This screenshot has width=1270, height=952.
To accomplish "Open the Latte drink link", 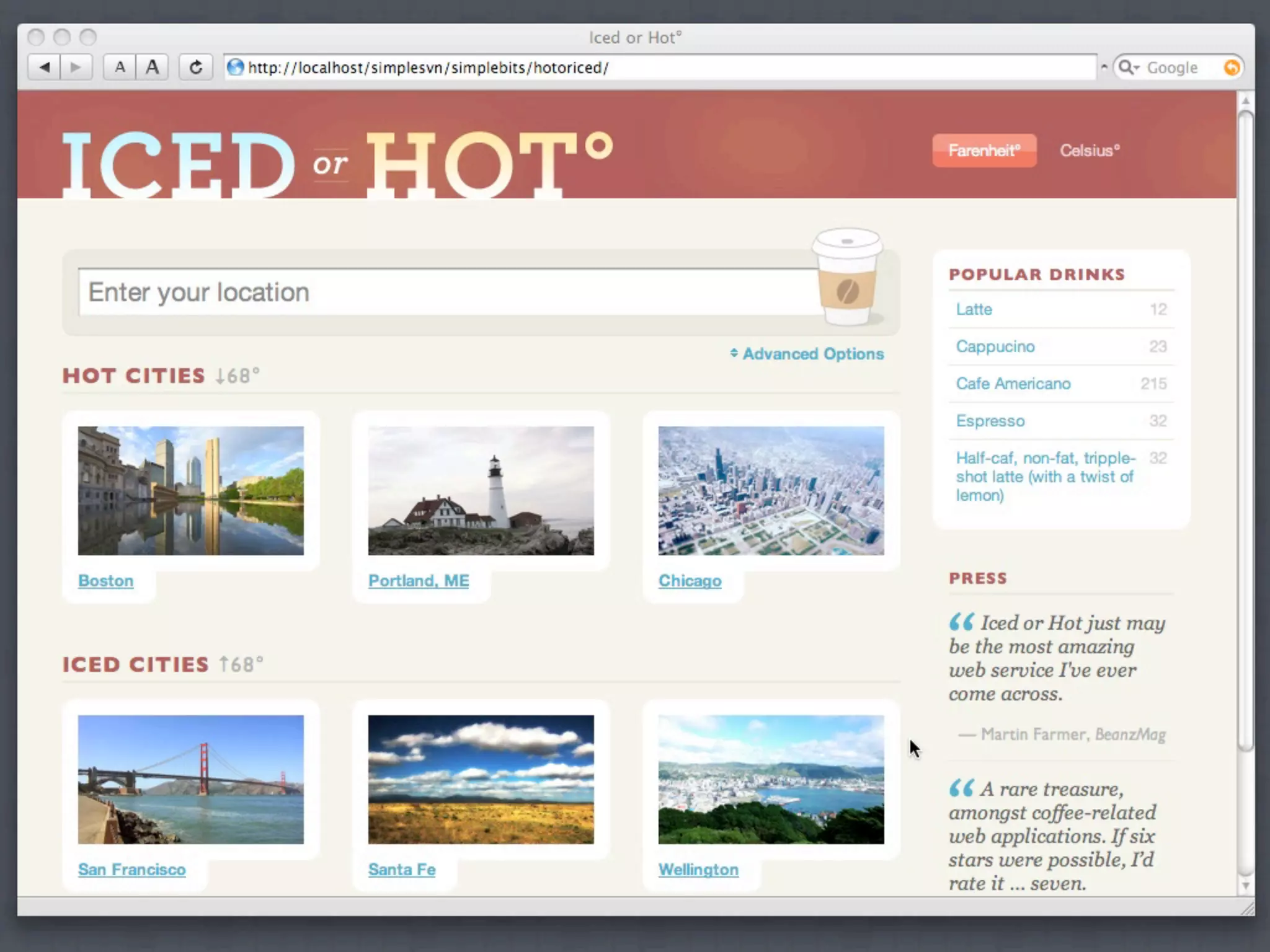I will point(974,309).
